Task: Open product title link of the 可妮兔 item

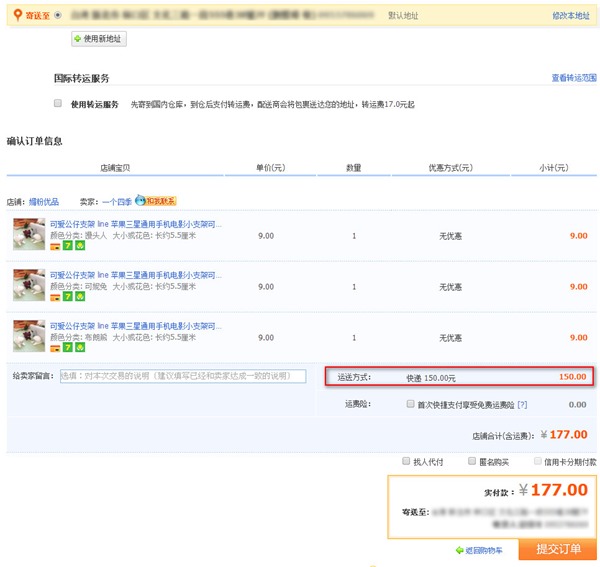Action: point(136,275)
